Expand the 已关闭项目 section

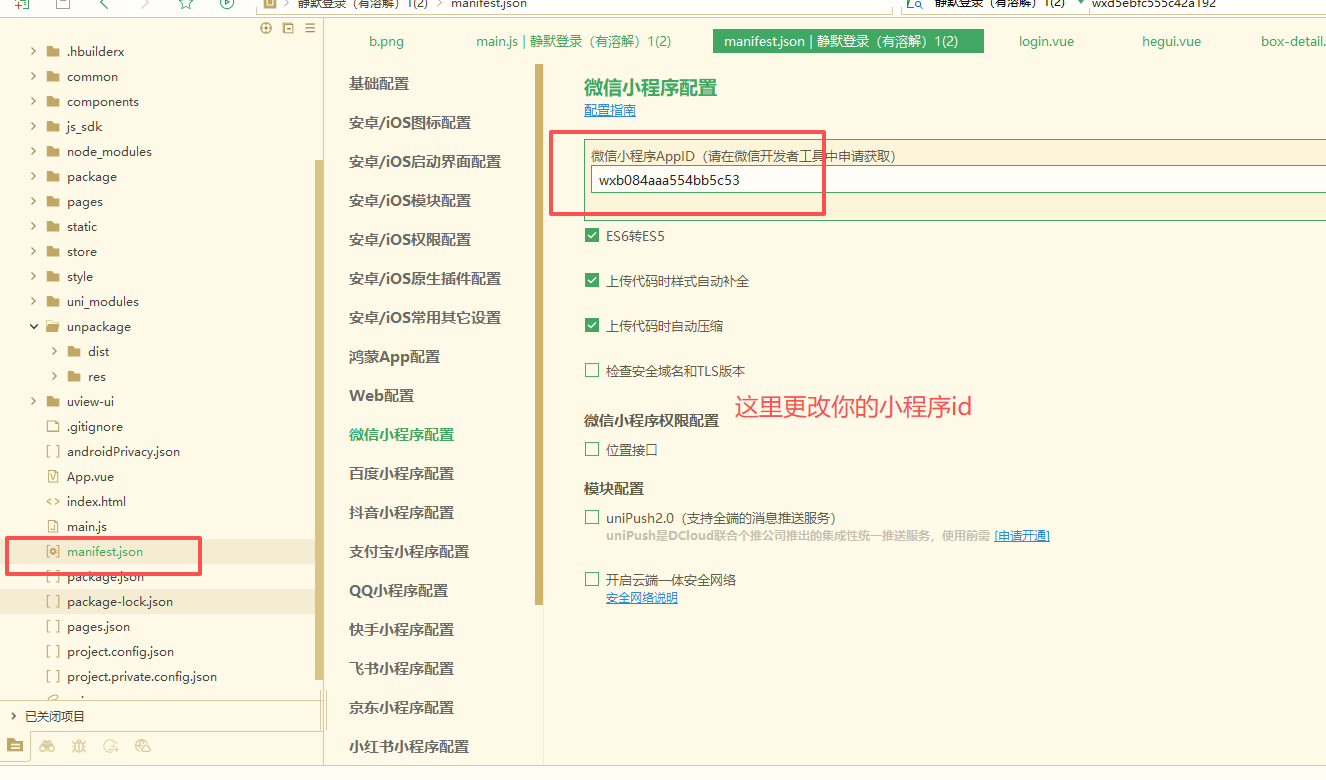13,716
